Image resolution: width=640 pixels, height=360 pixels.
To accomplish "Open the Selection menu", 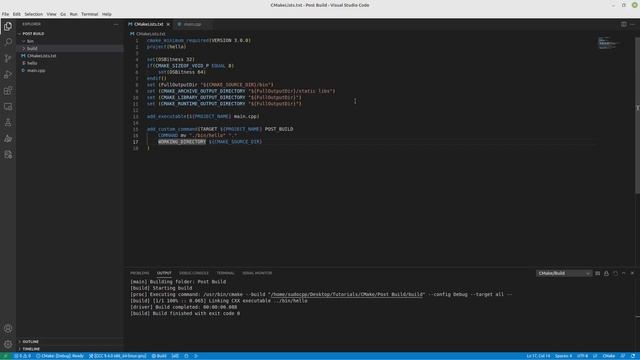I will (33, 14).
